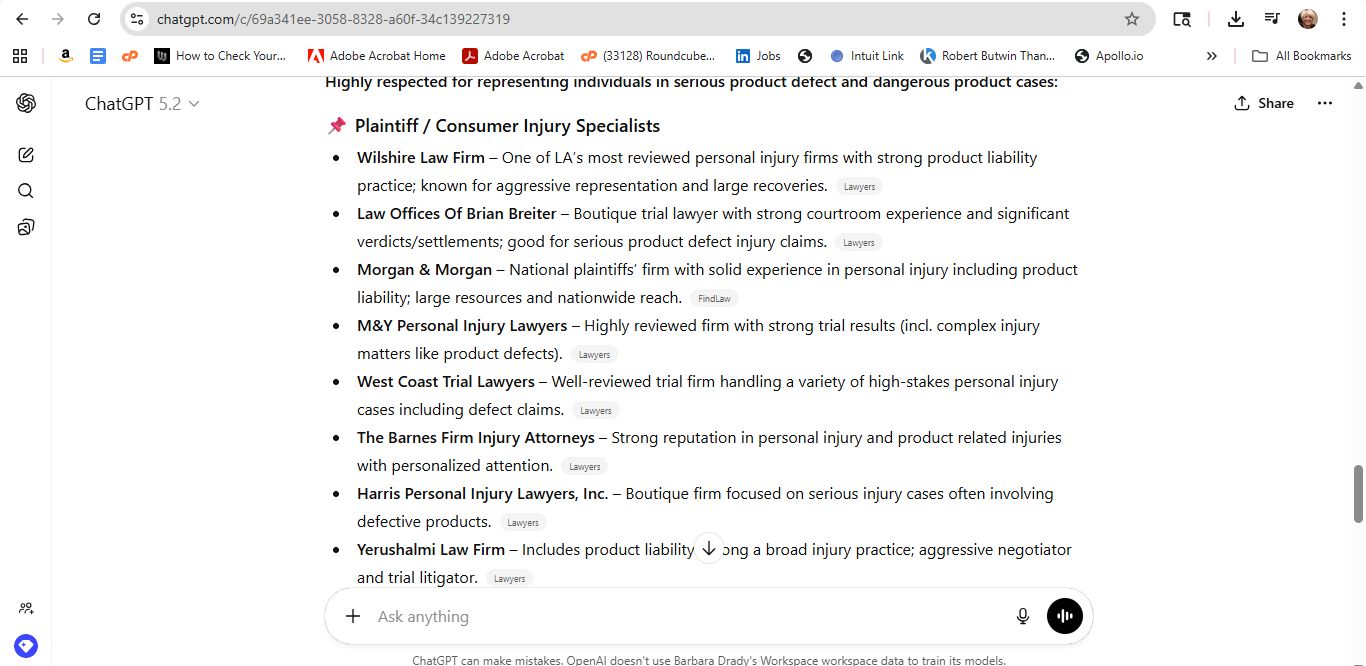Start a new chat
Viewport: 1366px width, 666px height.
click(x=26, y=155)
